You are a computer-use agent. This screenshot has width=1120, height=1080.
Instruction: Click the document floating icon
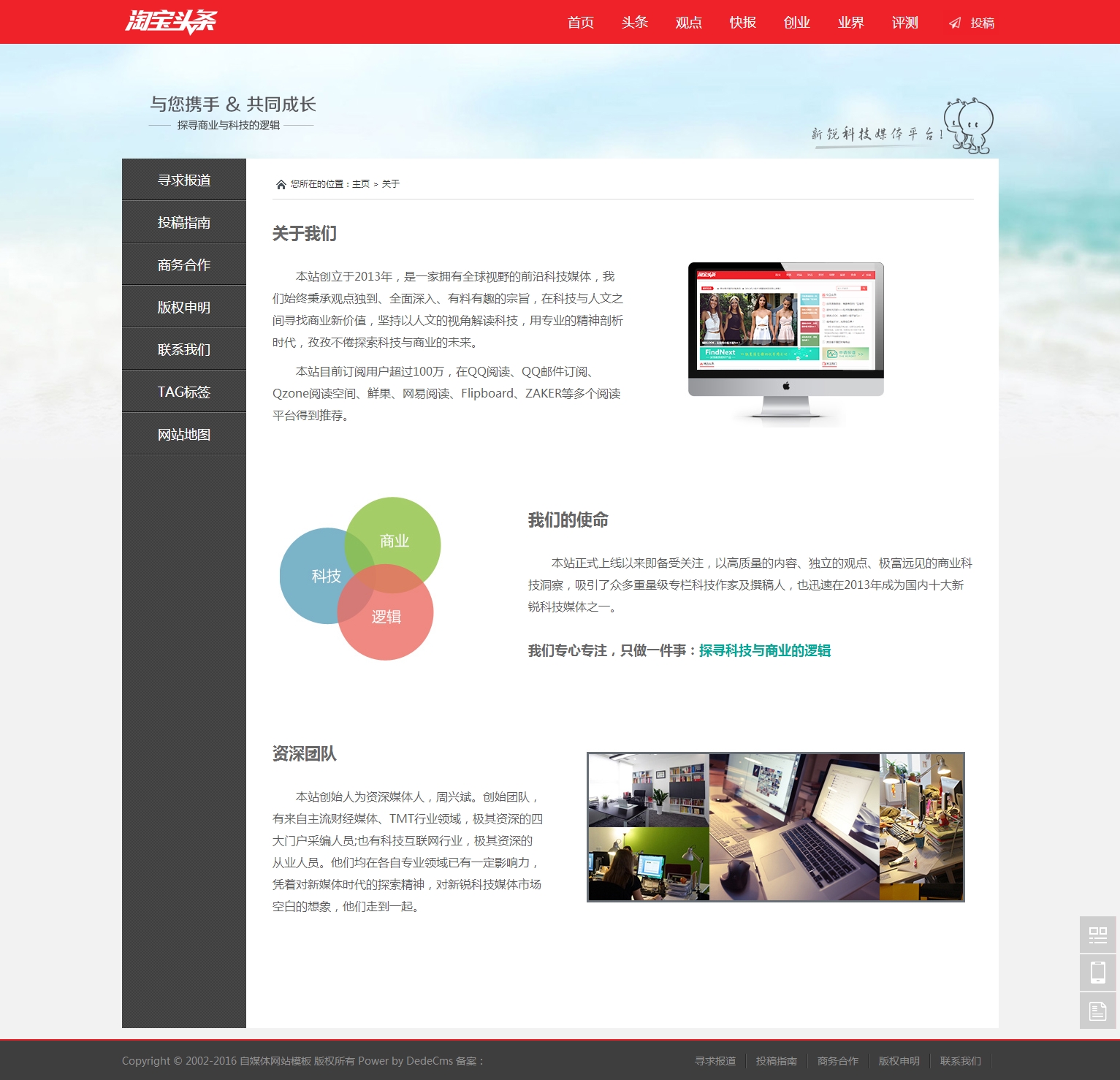coord(1097,1011)
